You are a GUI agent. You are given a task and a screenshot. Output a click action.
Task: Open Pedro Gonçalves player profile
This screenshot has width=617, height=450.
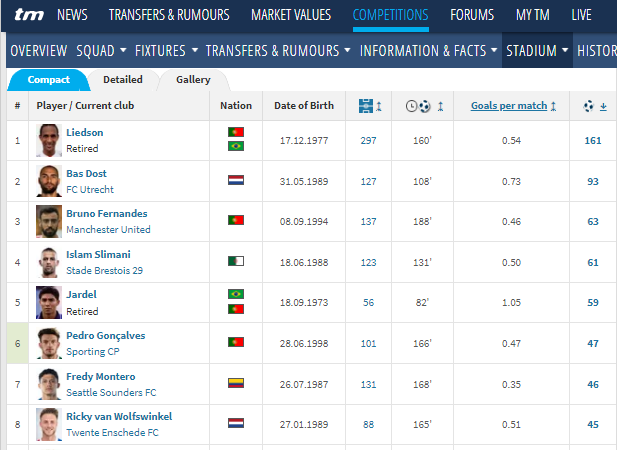click(105, 335)
